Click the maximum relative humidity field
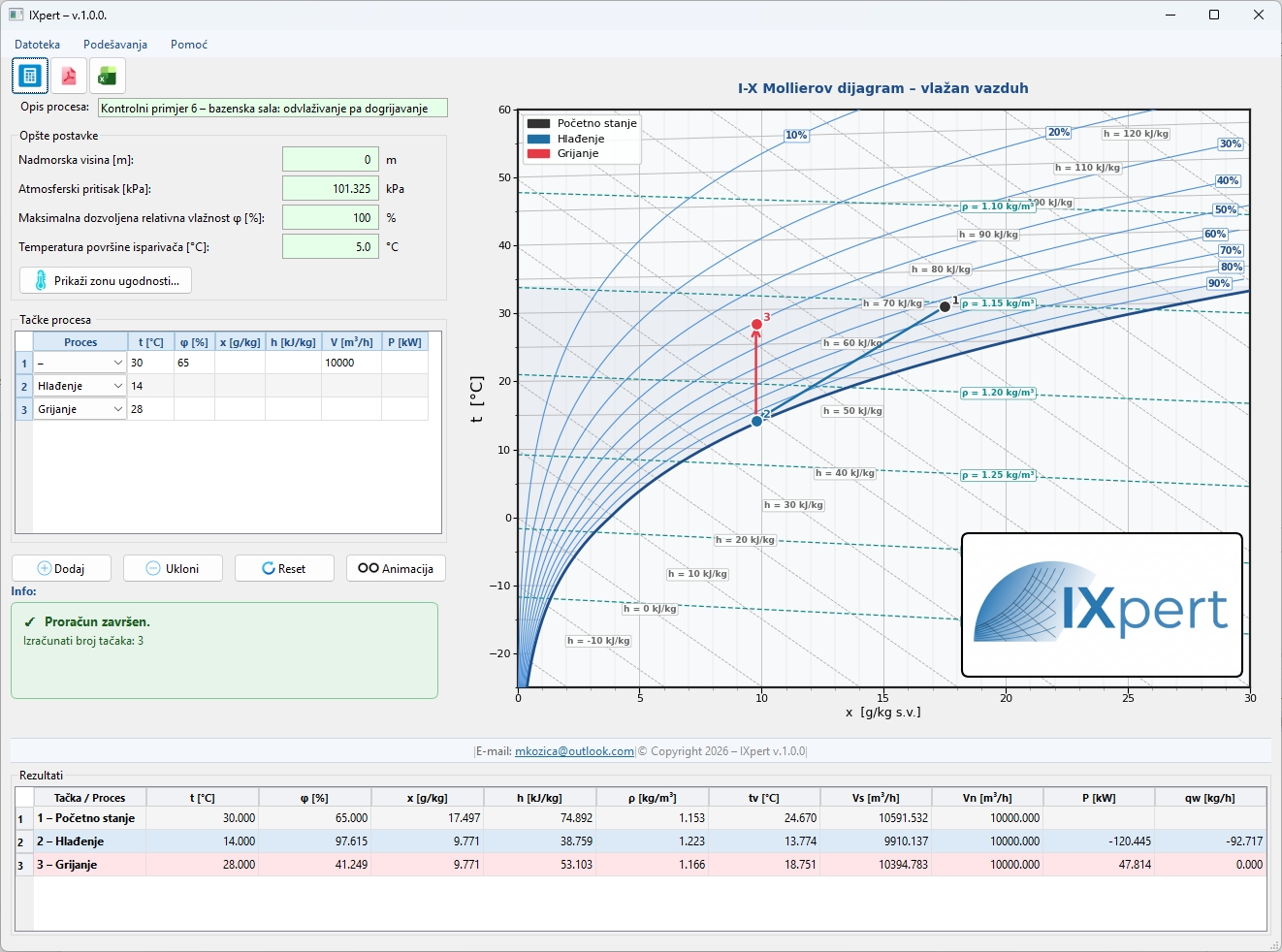This screenshot has height=952, width=1282. [331, 217]
